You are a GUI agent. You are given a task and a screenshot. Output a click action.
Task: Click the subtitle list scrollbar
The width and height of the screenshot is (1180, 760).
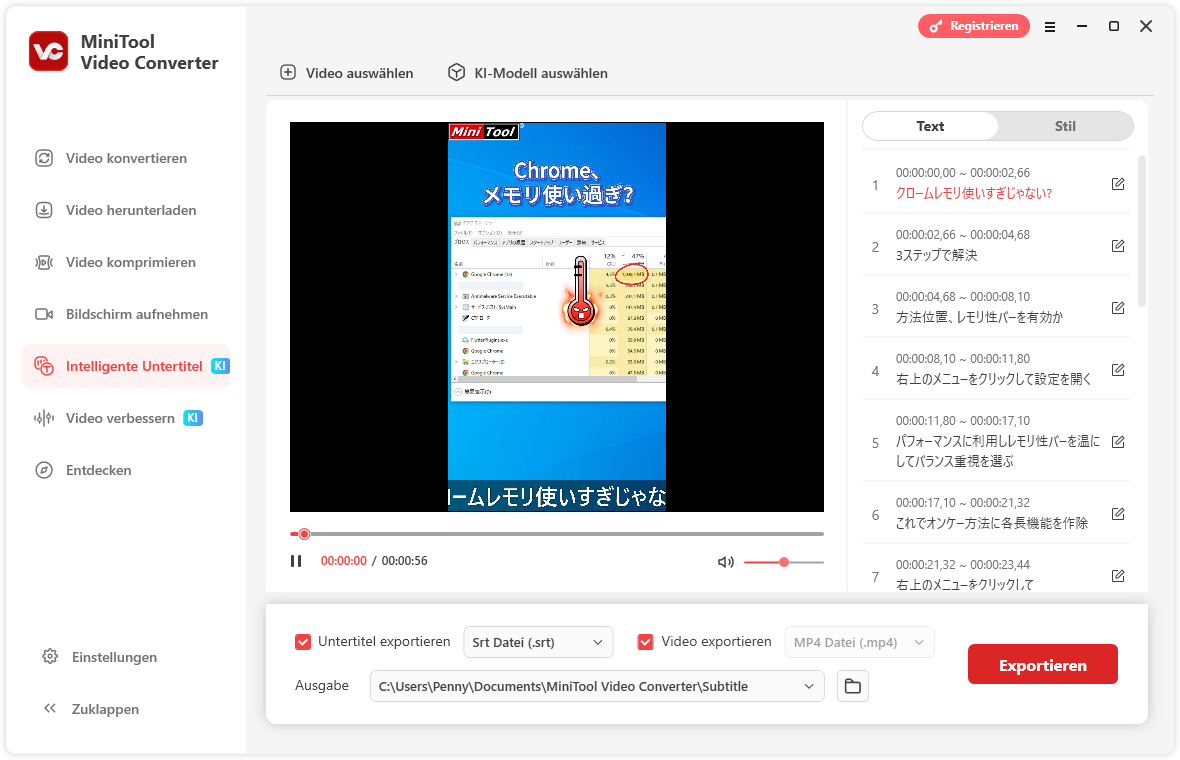(1142, 231)
